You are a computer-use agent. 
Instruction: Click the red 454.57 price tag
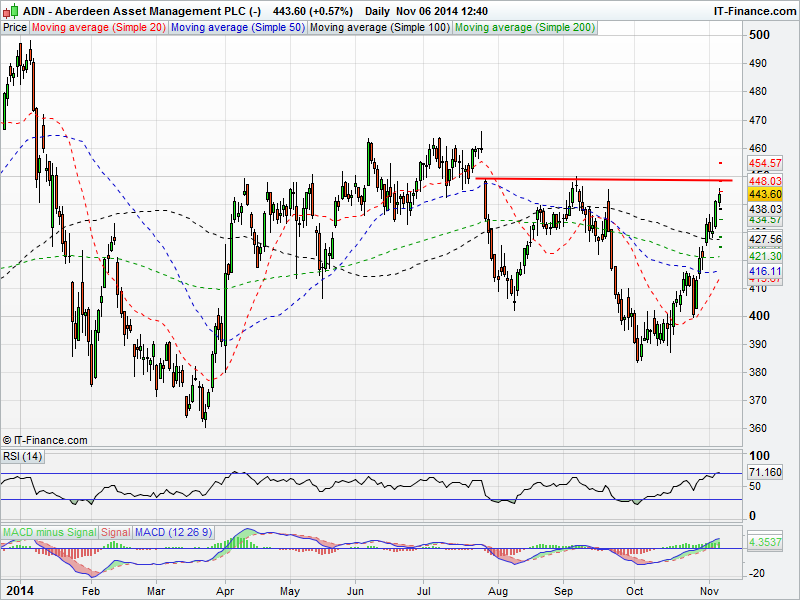tap(764, 163)
